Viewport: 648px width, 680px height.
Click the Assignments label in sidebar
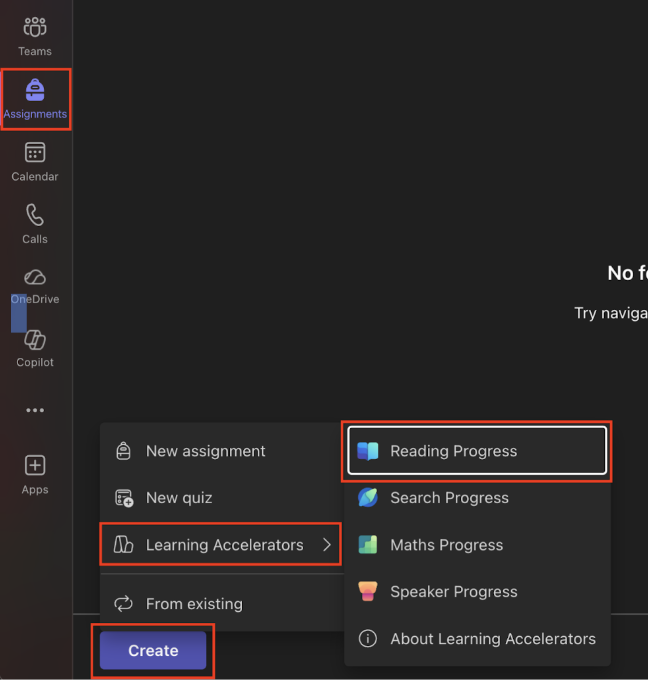click(35, 114)
